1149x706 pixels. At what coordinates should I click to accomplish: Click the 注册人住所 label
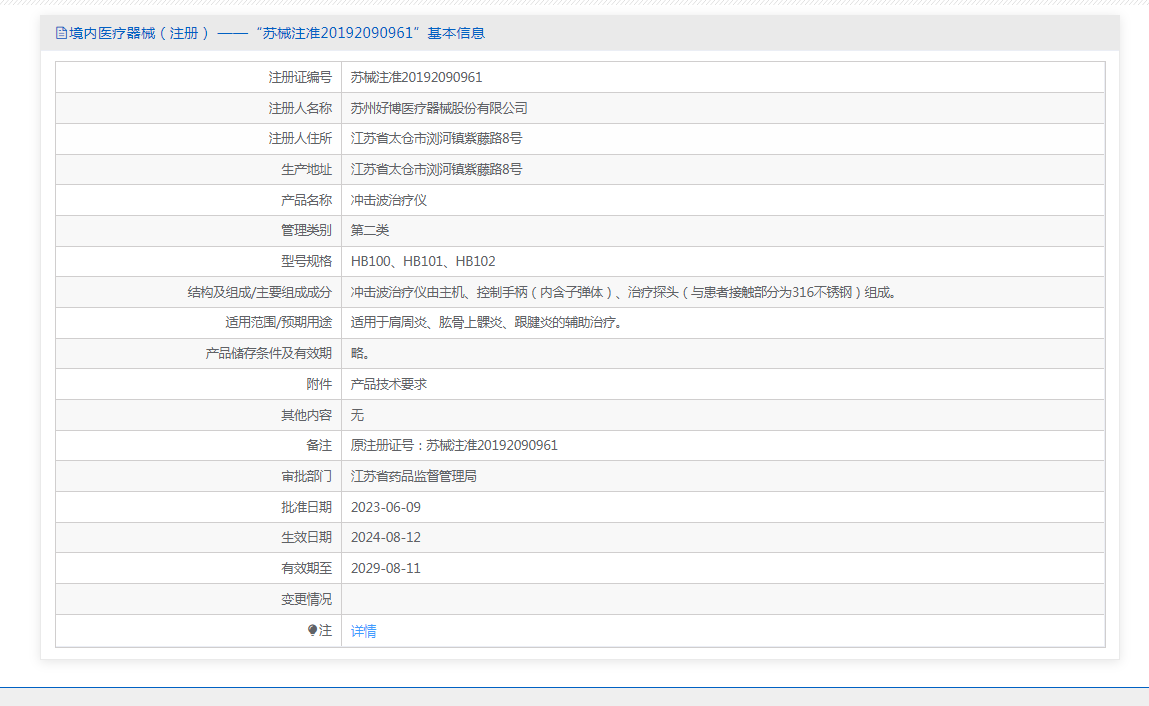[300, 139]
